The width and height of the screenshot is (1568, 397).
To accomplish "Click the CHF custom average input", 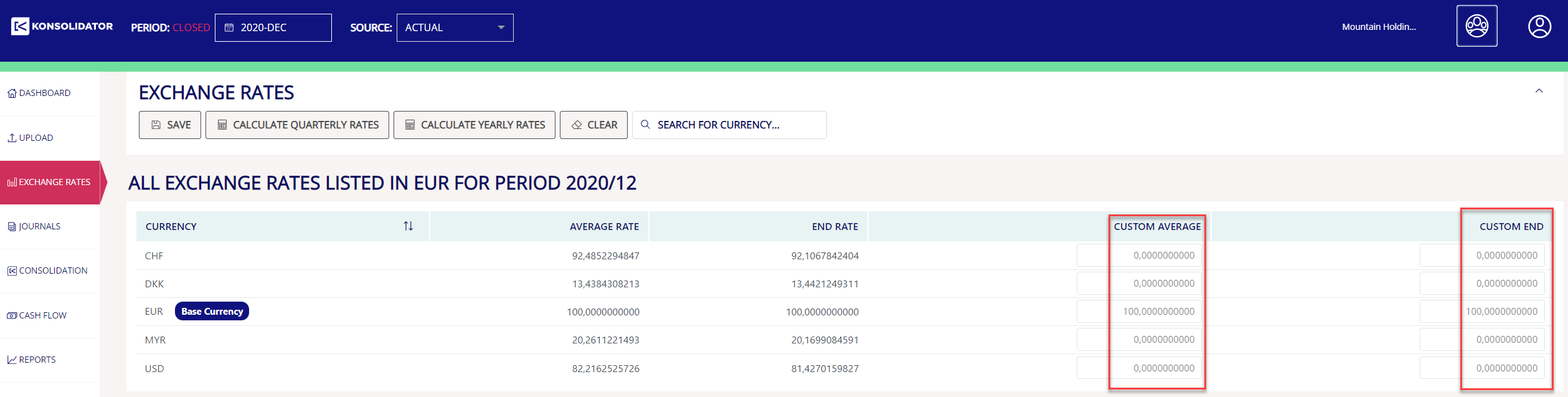I will click(1139, 256).
